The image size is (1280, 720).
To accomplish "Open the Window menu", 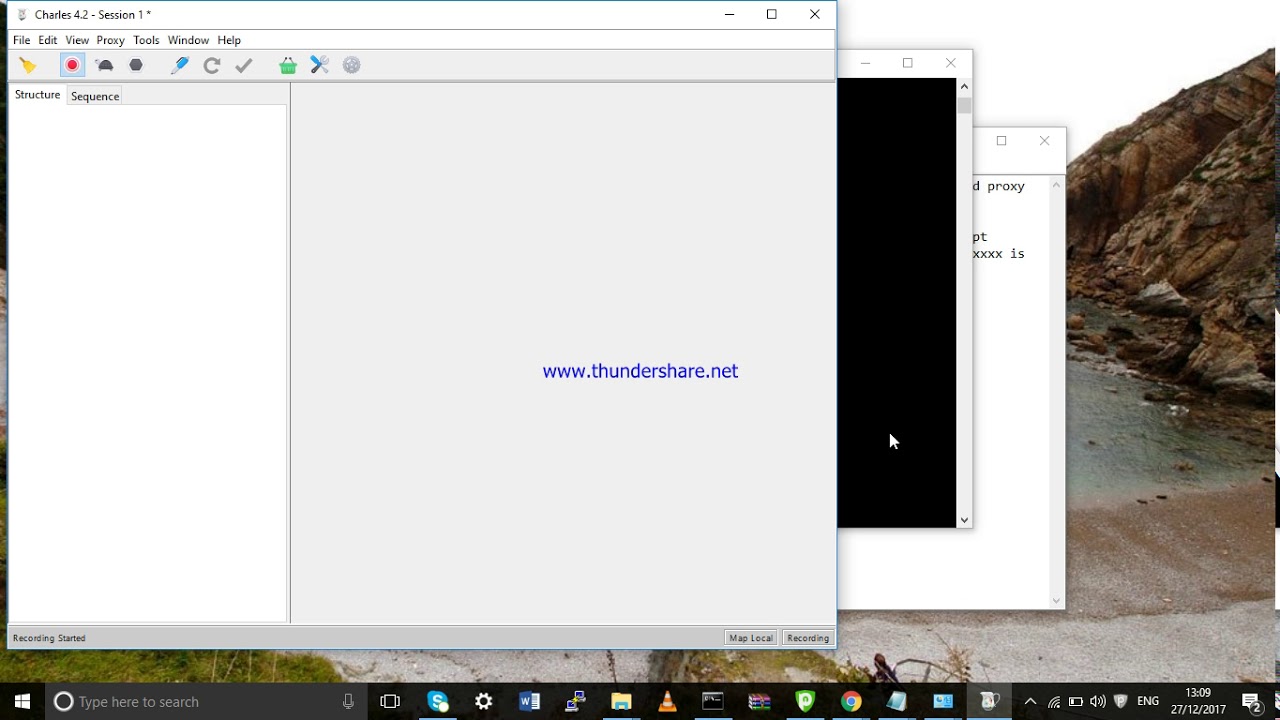I will [188, 40].
